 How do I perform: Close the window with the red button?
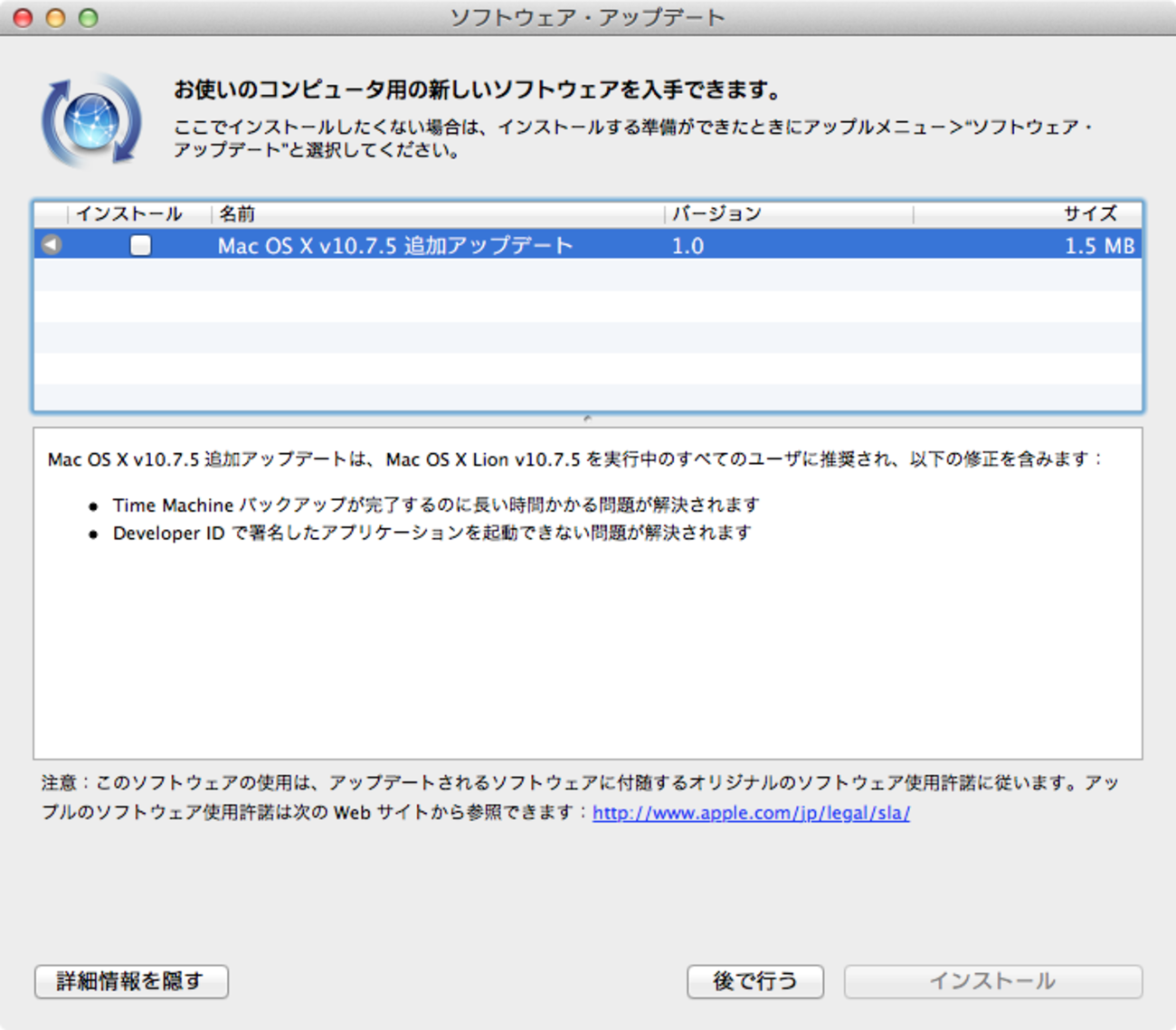24,17
